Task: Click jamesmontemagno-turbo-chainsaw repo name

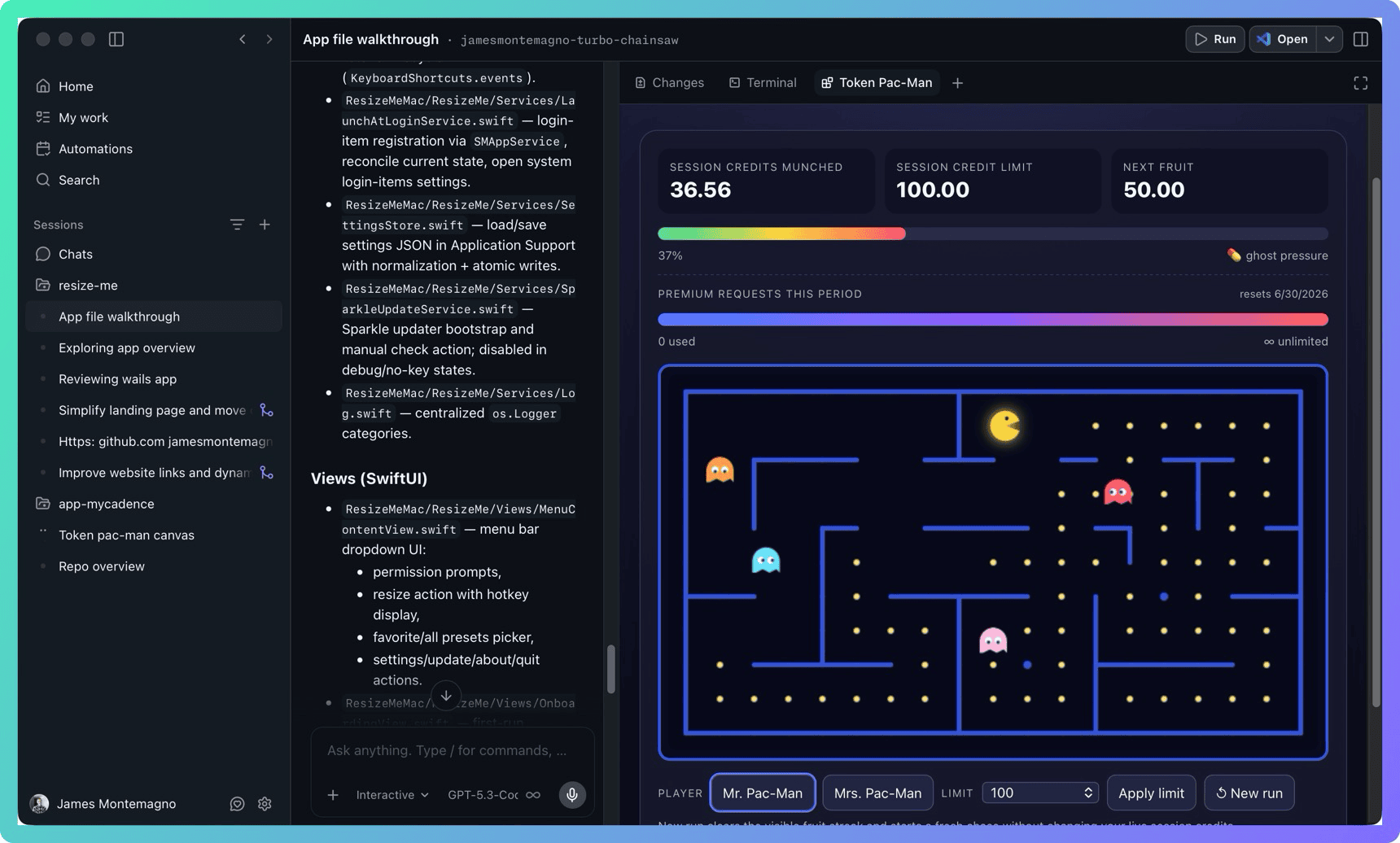Action: [569, 40]
